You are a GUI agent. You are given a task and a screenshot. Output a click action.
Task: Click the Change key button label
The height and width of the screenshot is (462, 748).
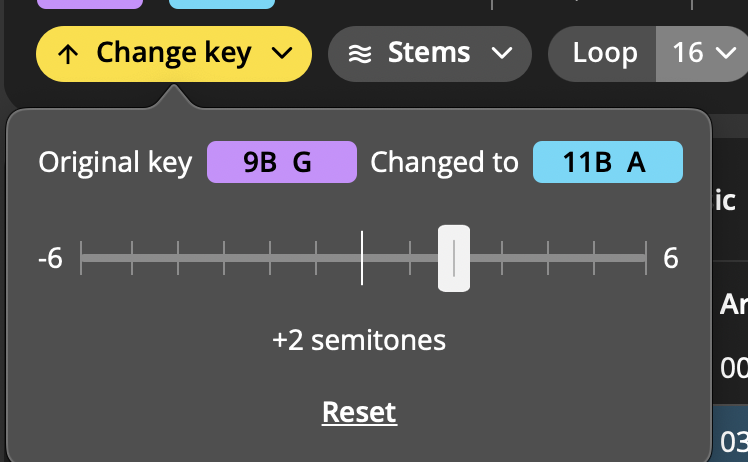[173, 54]
